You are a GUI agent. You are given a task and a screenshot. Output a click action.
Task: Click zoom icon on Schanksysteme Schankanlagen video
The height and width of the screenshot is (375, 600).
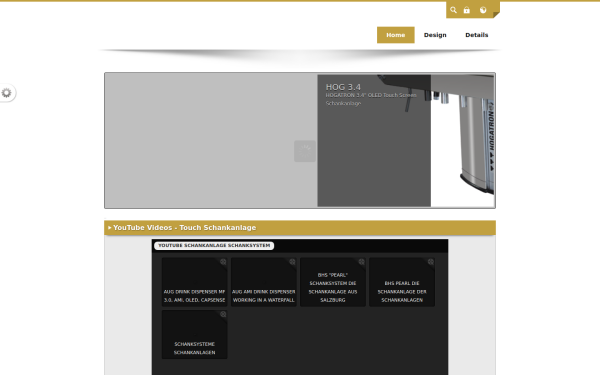pos(223,315)
